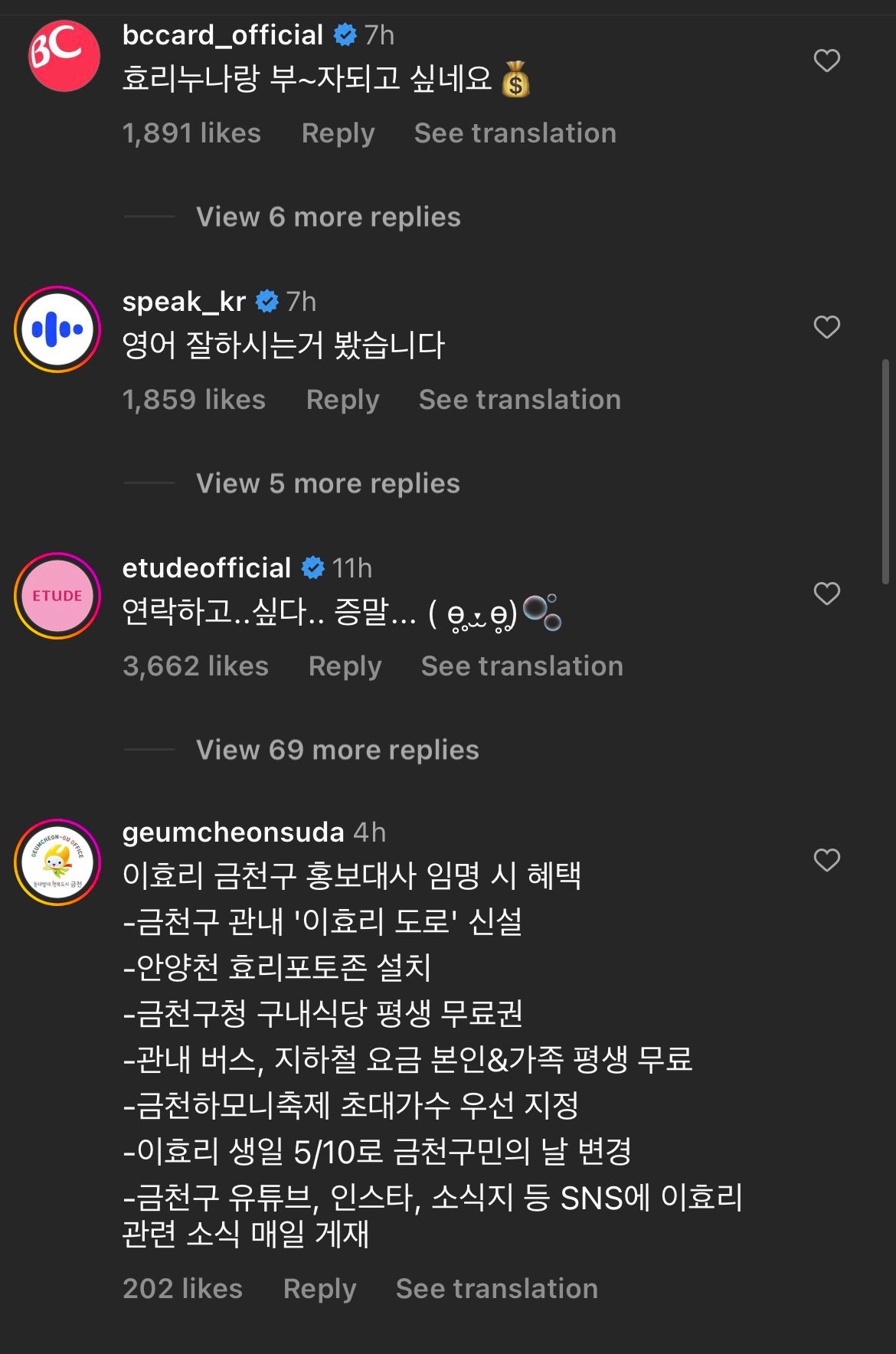Open geumcheonsuda's profile avatar
The height and width of the screenshot is (1354, 896).
pyautogui.click(x=57, y=862)
